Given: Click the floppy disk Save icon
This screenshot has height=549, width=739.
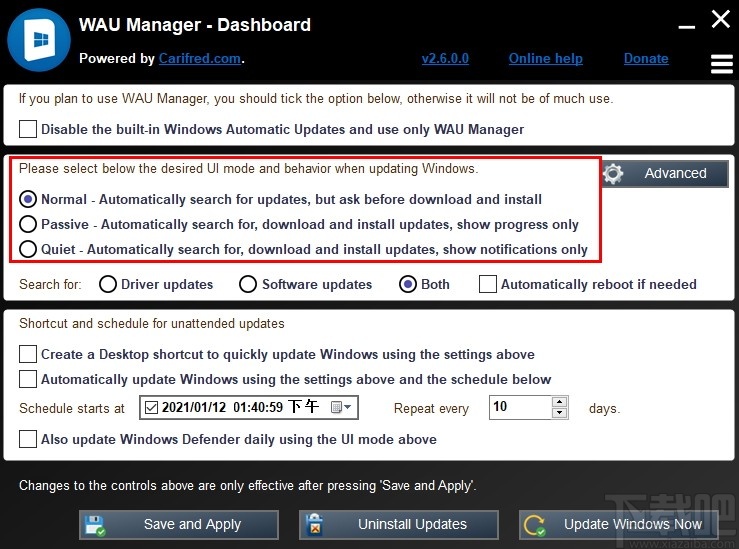Looking at the screenshot, I should click(95, 525).
